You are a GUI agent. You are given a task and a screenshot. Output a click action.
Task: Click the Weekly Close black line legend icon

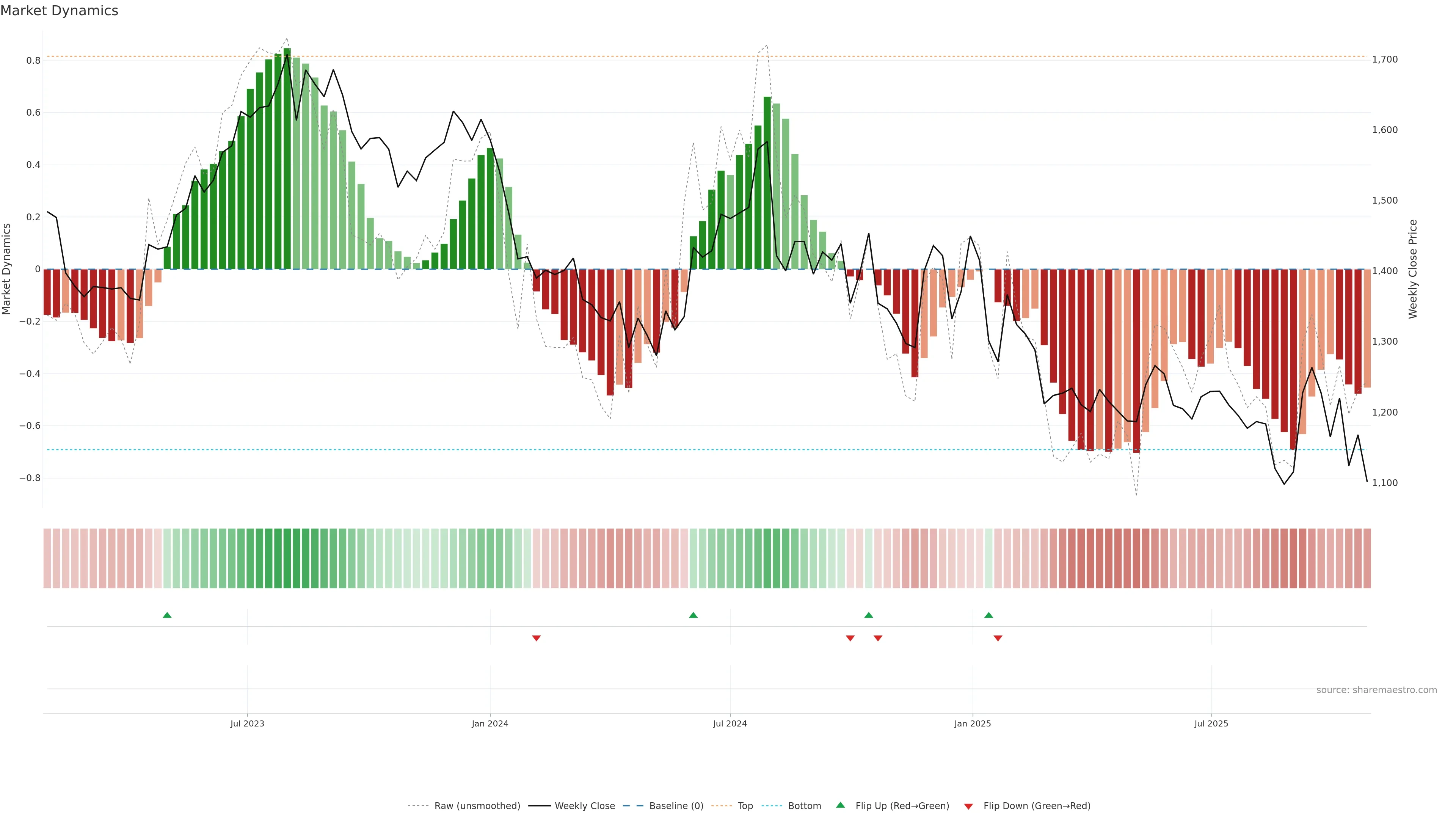point(539,806)
